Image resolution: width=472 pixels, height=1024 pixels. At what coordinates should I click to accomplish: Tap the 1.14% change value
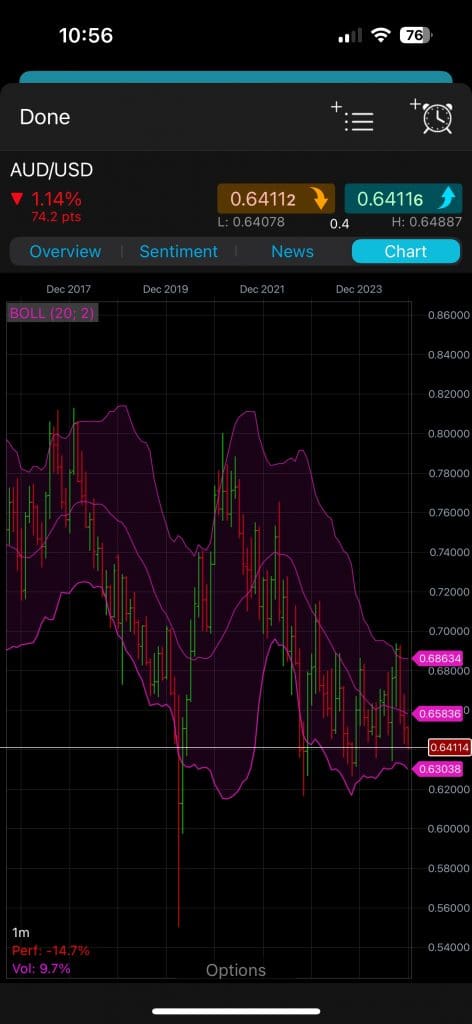(x=55, y=199)
